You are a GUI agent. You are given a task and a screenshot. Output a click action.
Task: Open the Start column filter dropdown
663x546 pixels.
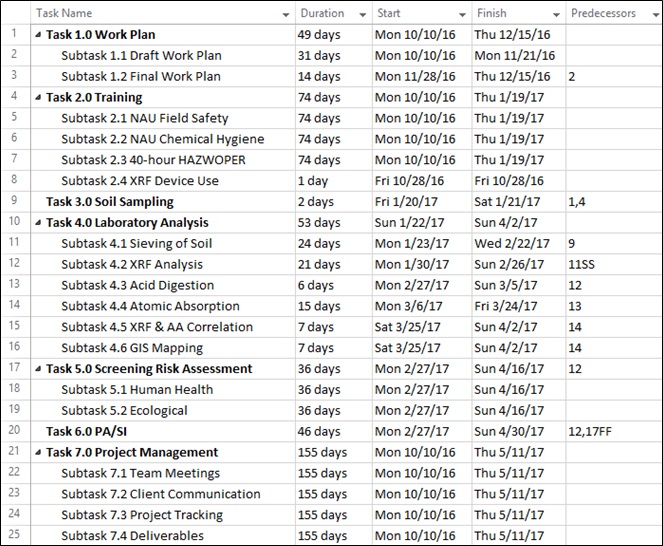click(462, 15)
